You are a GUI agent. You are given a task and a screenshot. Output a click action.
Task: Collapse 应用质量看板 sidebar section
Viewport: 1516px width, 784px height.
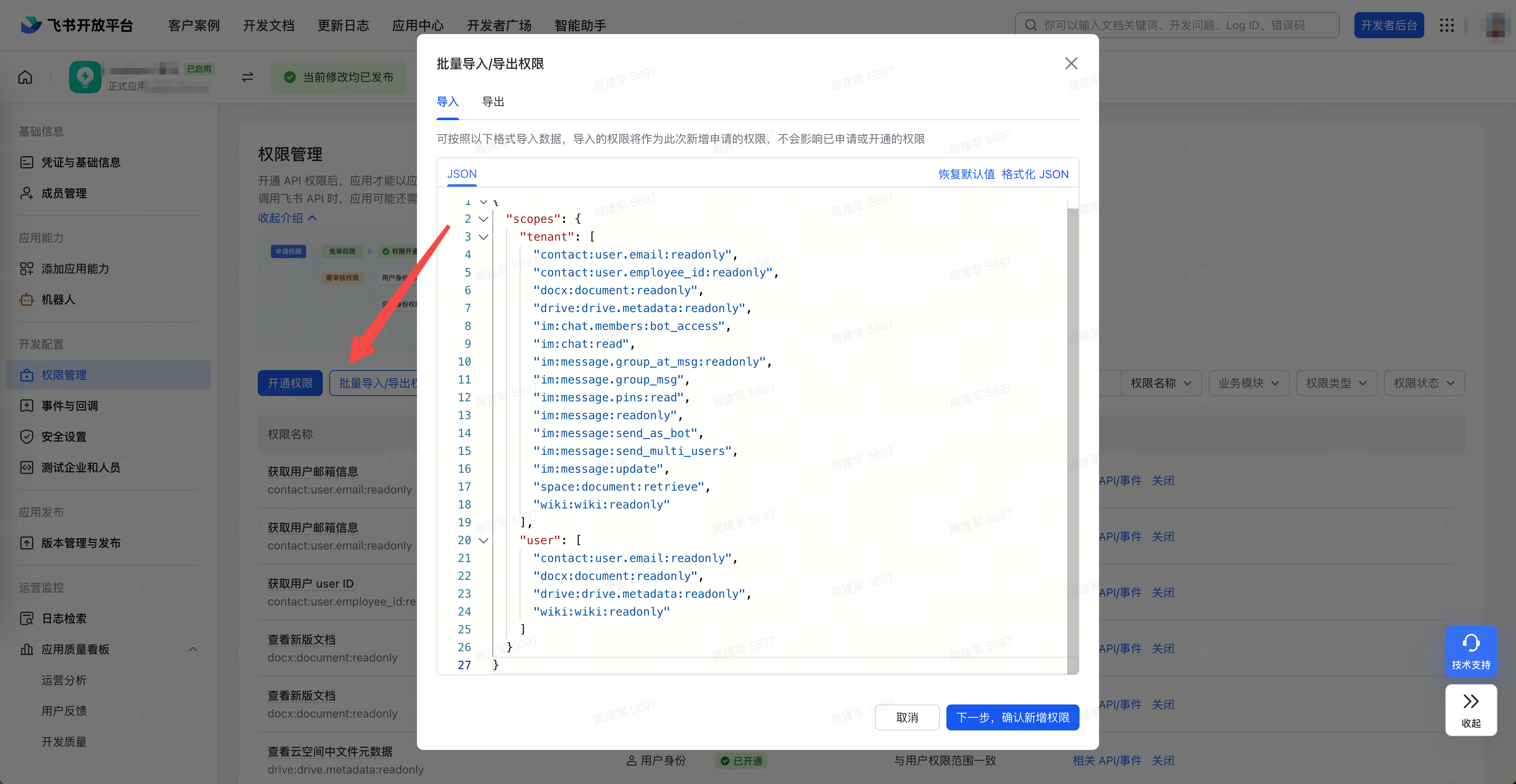[x=193, y=649]
